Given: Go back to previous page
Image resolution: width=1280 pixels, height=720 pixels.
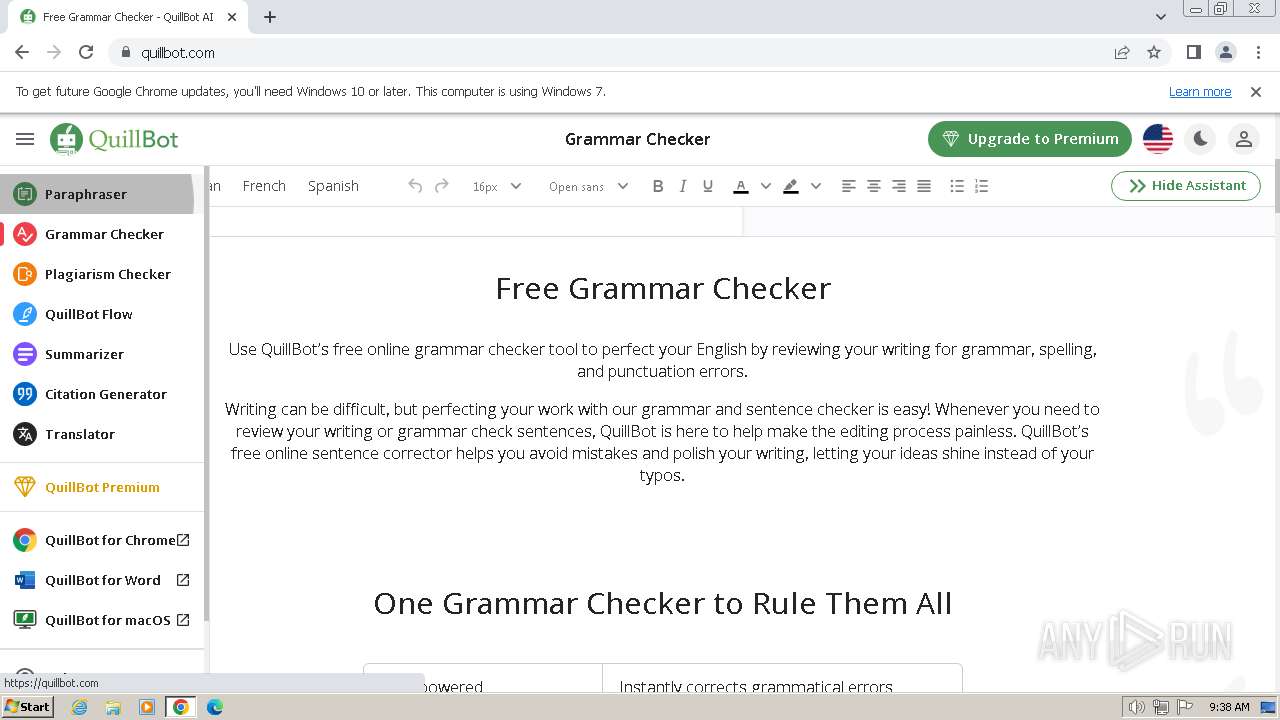Looking at the screenshot, I should [22, 52].
